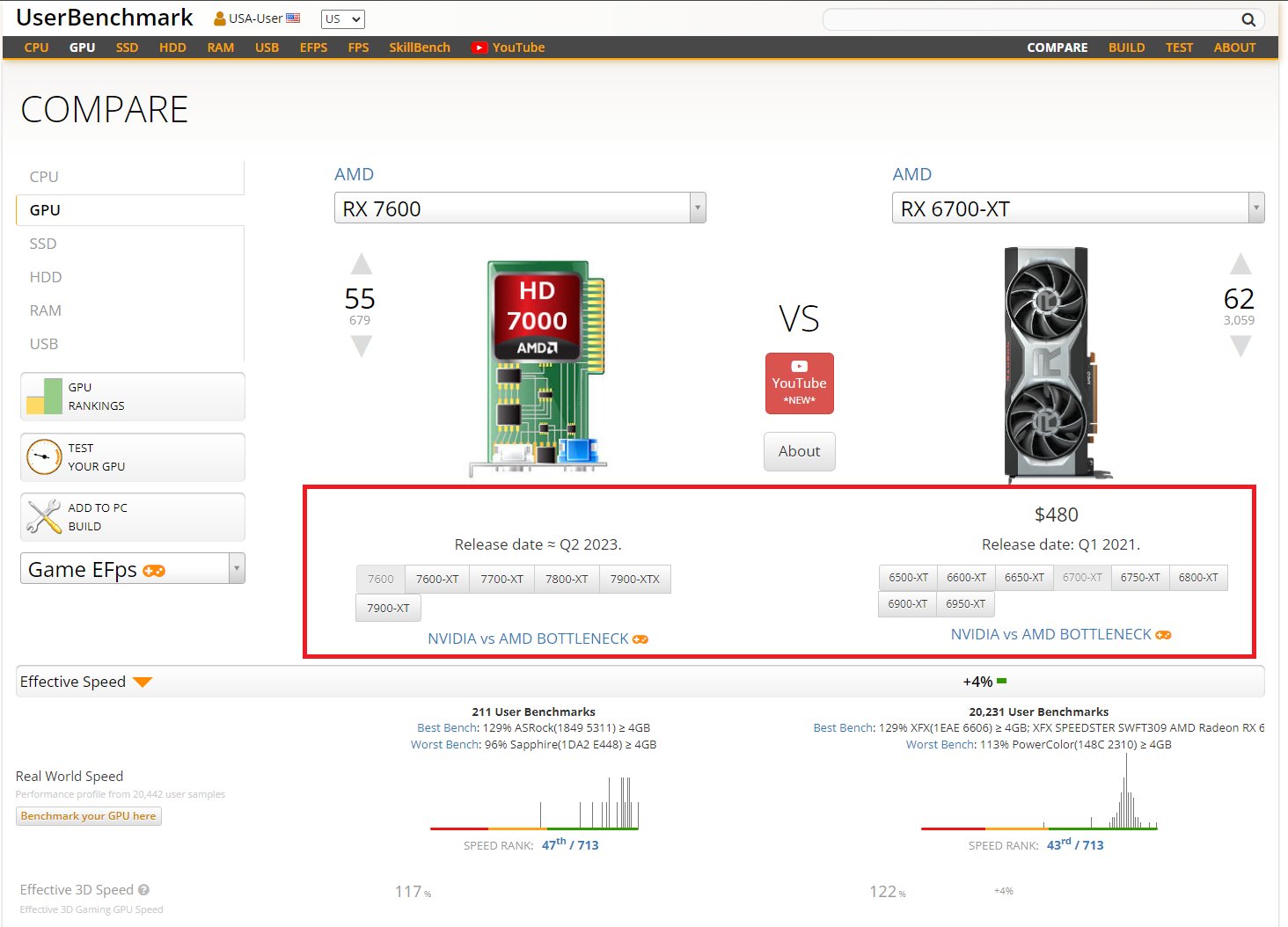Click the 6650-XT model button
Screen dimensions: 1288x927
point(1024,578)
